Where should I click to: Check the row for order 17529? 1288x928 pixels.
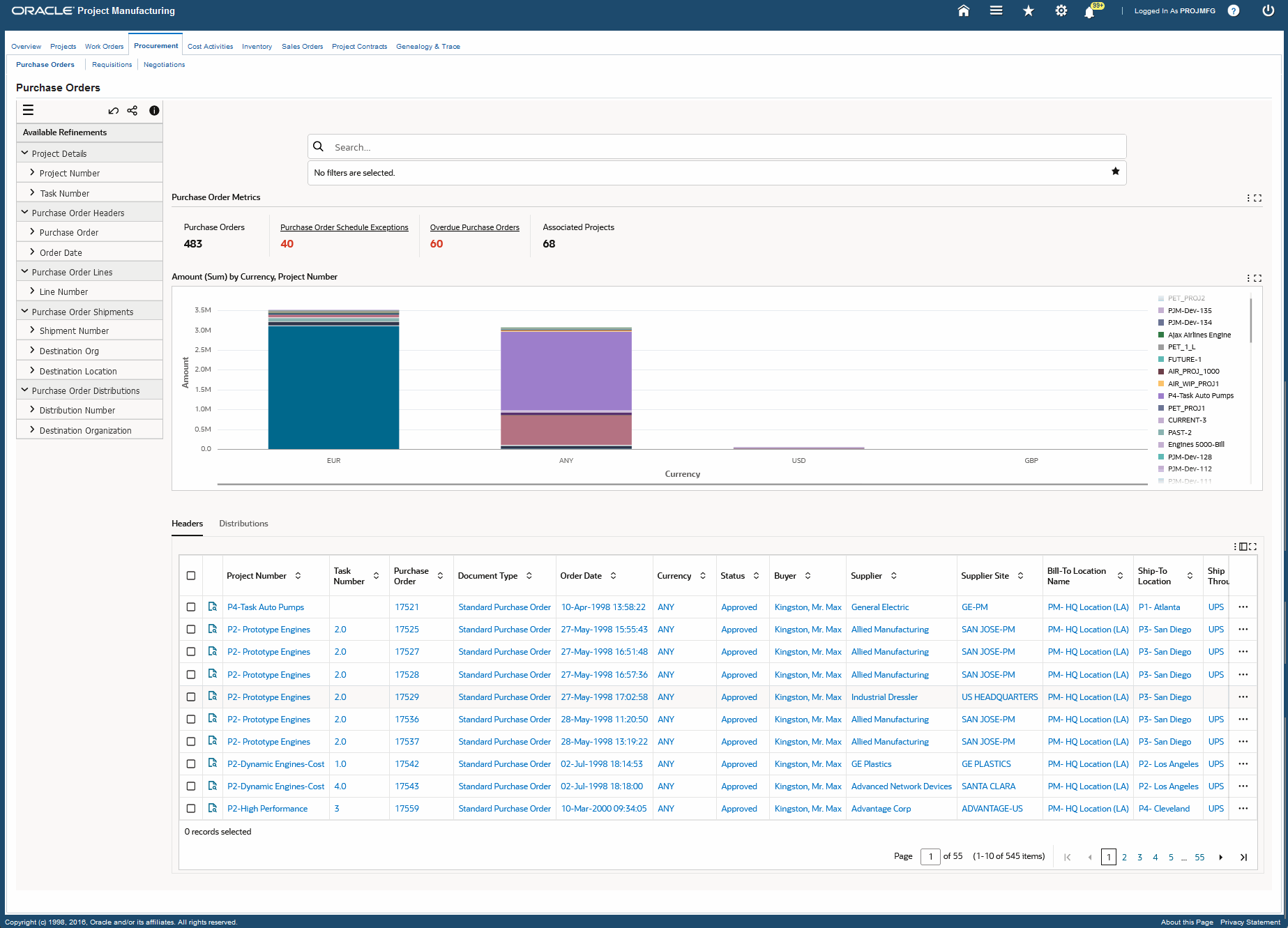pos(191,697)
